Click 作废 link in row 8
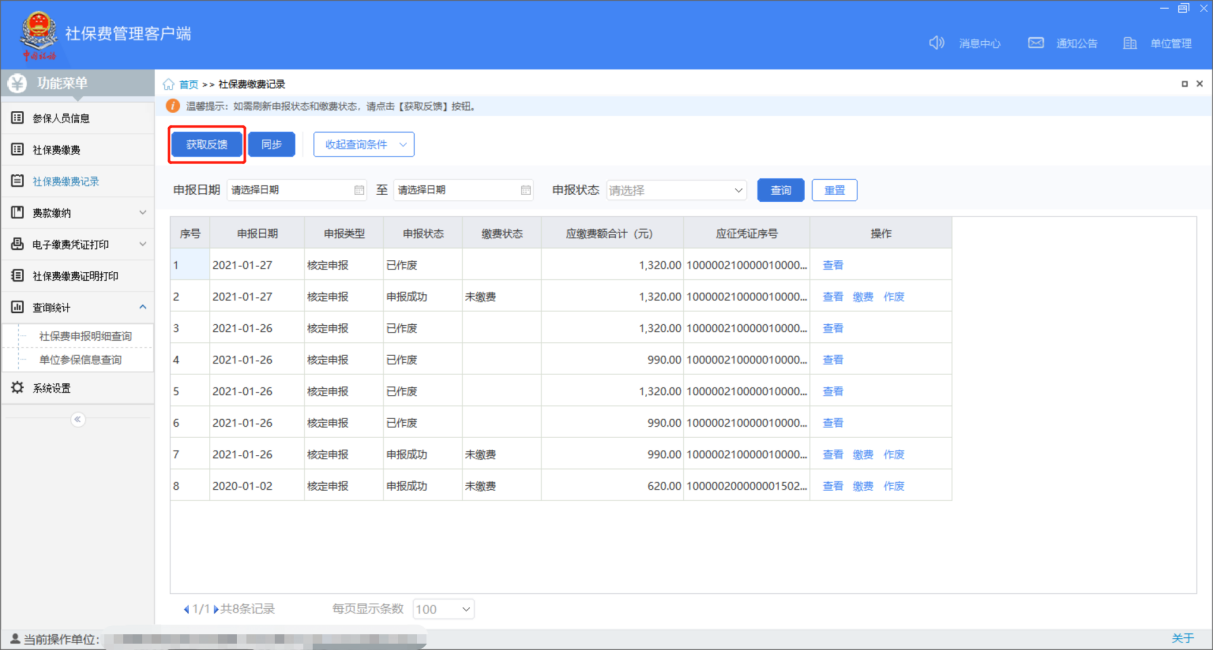 click(894, 486)
